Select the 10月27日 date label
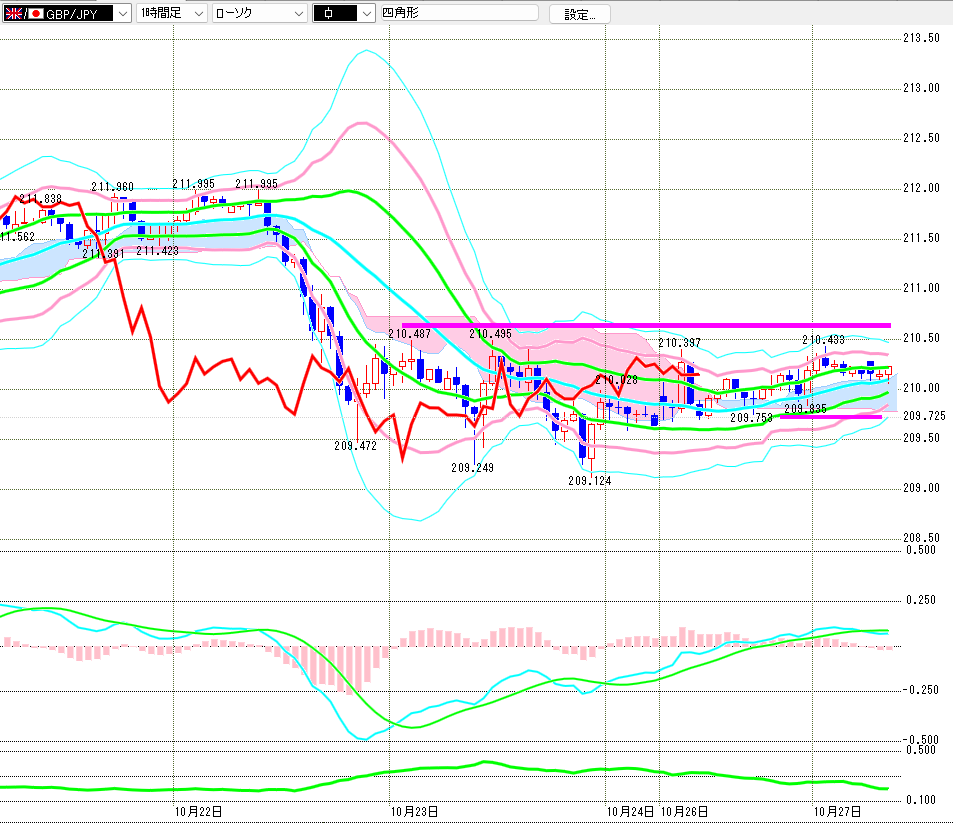 (x=838, y=811)
